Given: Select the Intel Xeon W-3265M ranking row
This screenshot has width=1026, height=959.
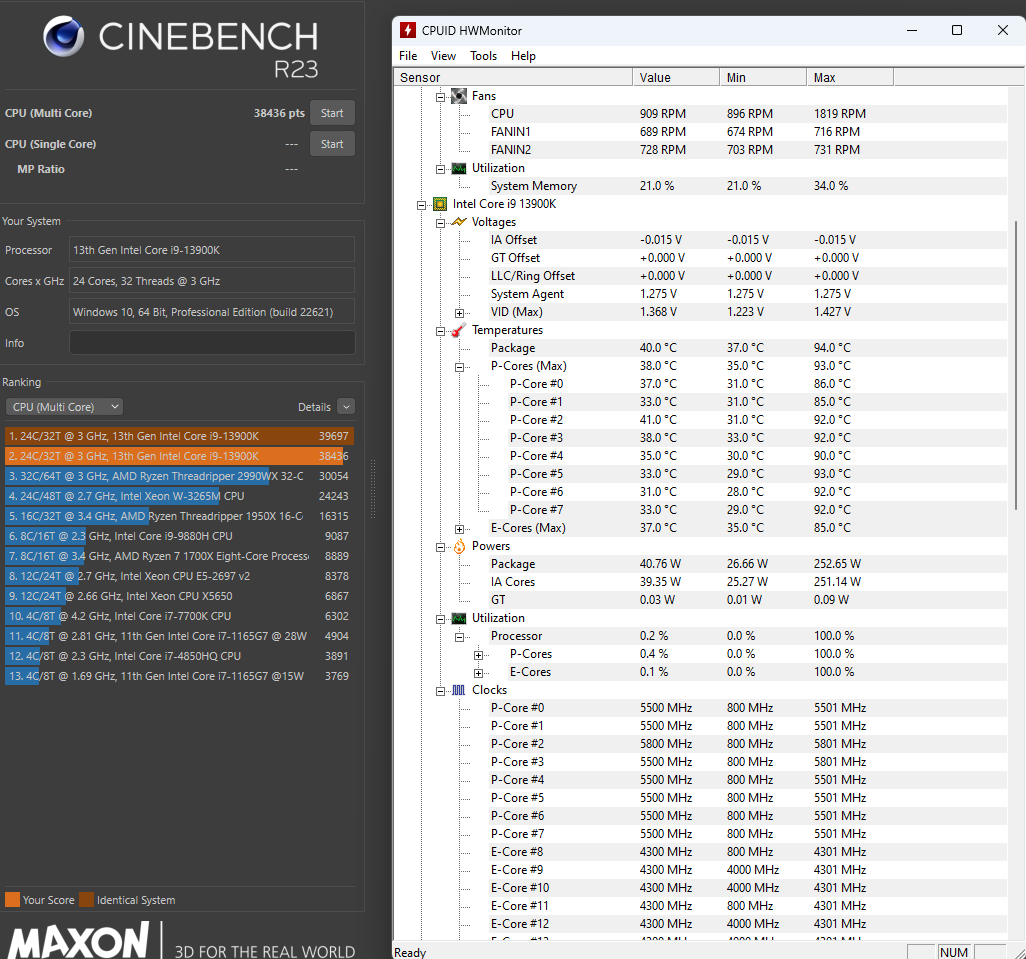Looking at the screenshot, I should click(179, 496).
